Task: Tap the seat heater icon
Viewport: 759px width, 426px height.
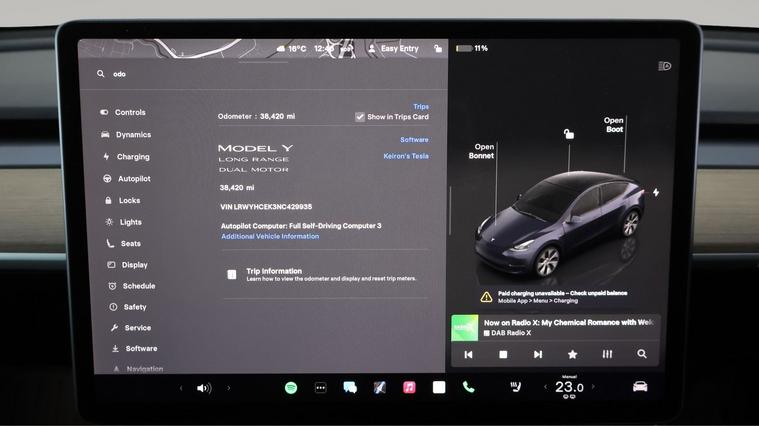Action: (x=517, y=388)
